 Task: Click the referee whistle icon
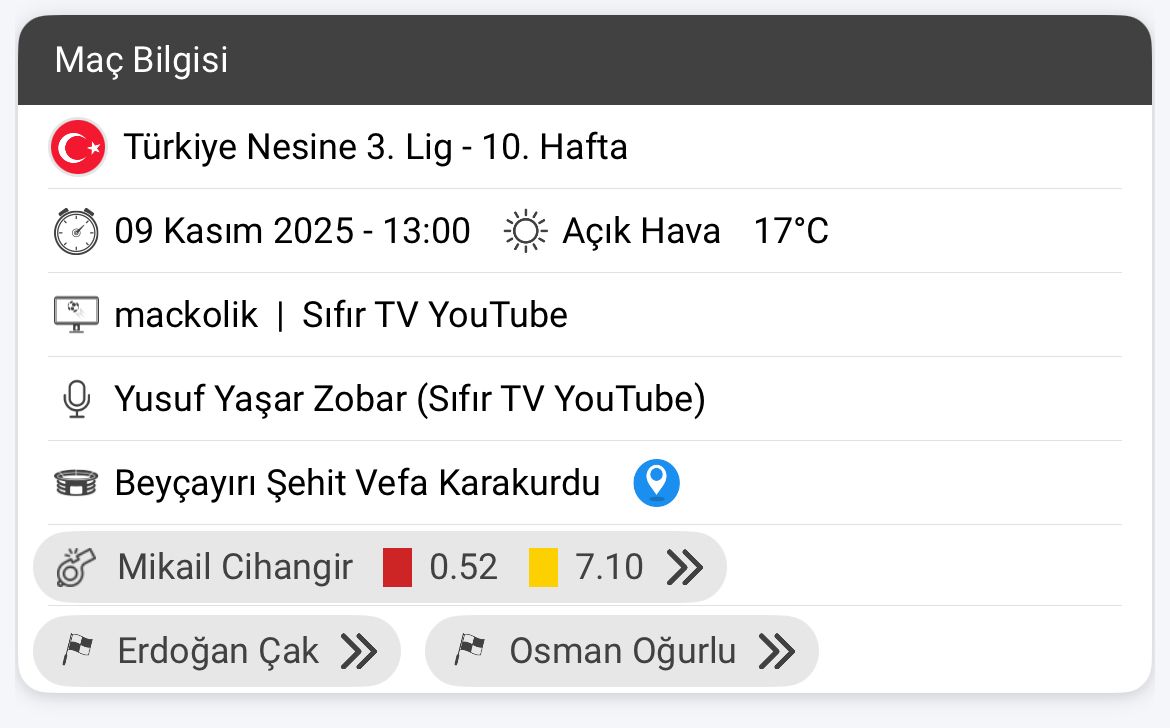pyautogui.click(x=76, y=568)
